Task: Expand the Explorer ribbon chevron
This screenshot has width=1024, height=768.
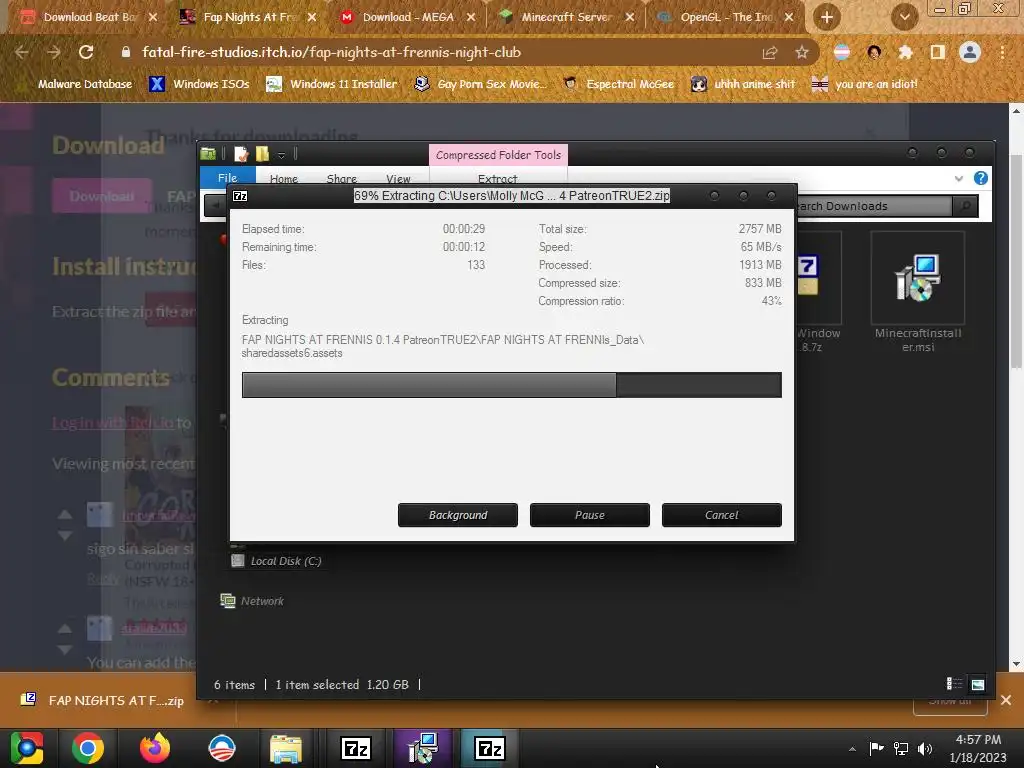Action: point(958,178)
